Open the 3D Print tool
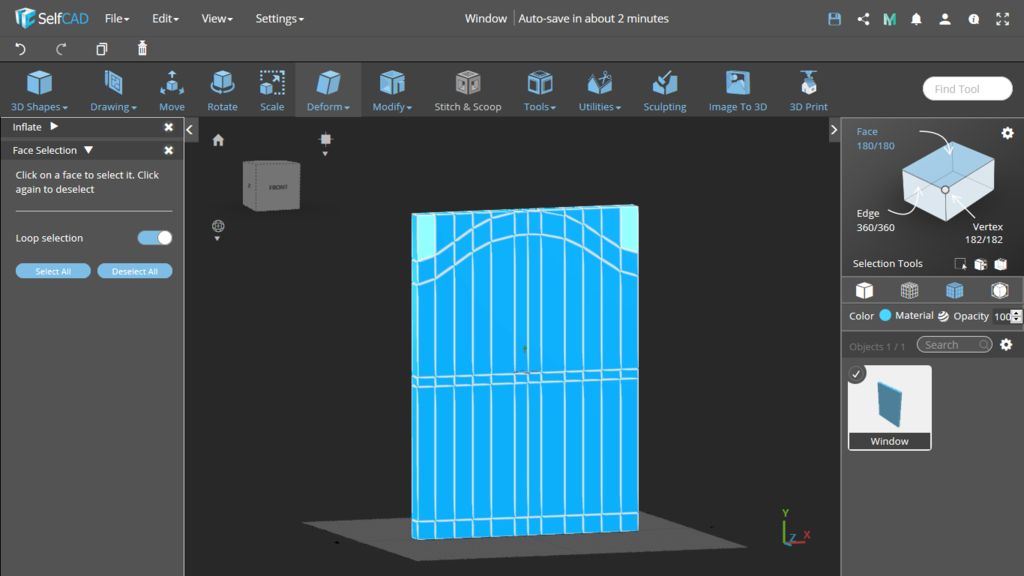This screenshot has height=576, width=1024. 808,90
